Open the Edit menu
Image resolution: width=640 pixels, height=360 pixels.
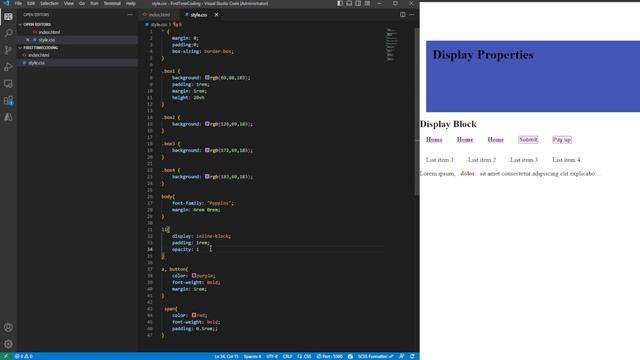[31, 3]
